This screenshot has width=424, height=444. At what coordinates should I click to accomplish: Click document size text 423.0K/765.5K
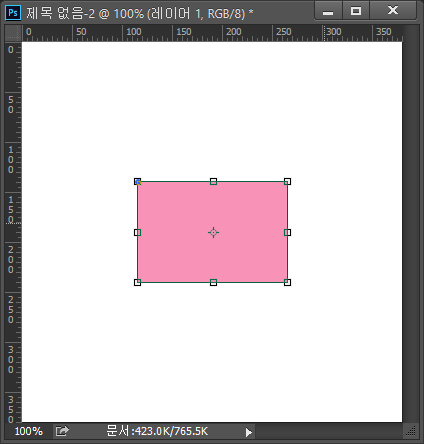[x=157, y=431]
